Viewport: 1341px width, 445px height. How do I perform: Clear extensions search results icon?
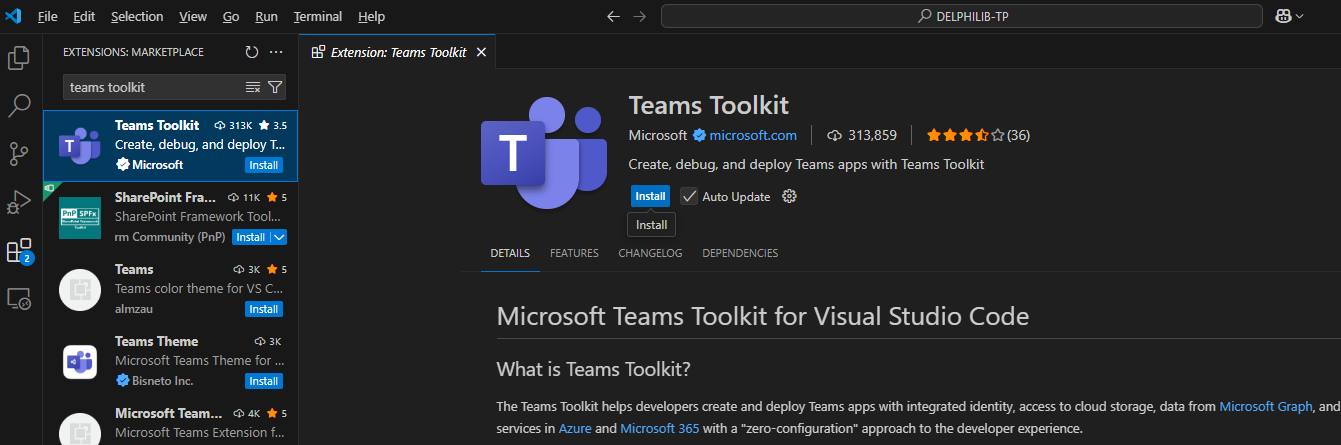tap(253, 87)
